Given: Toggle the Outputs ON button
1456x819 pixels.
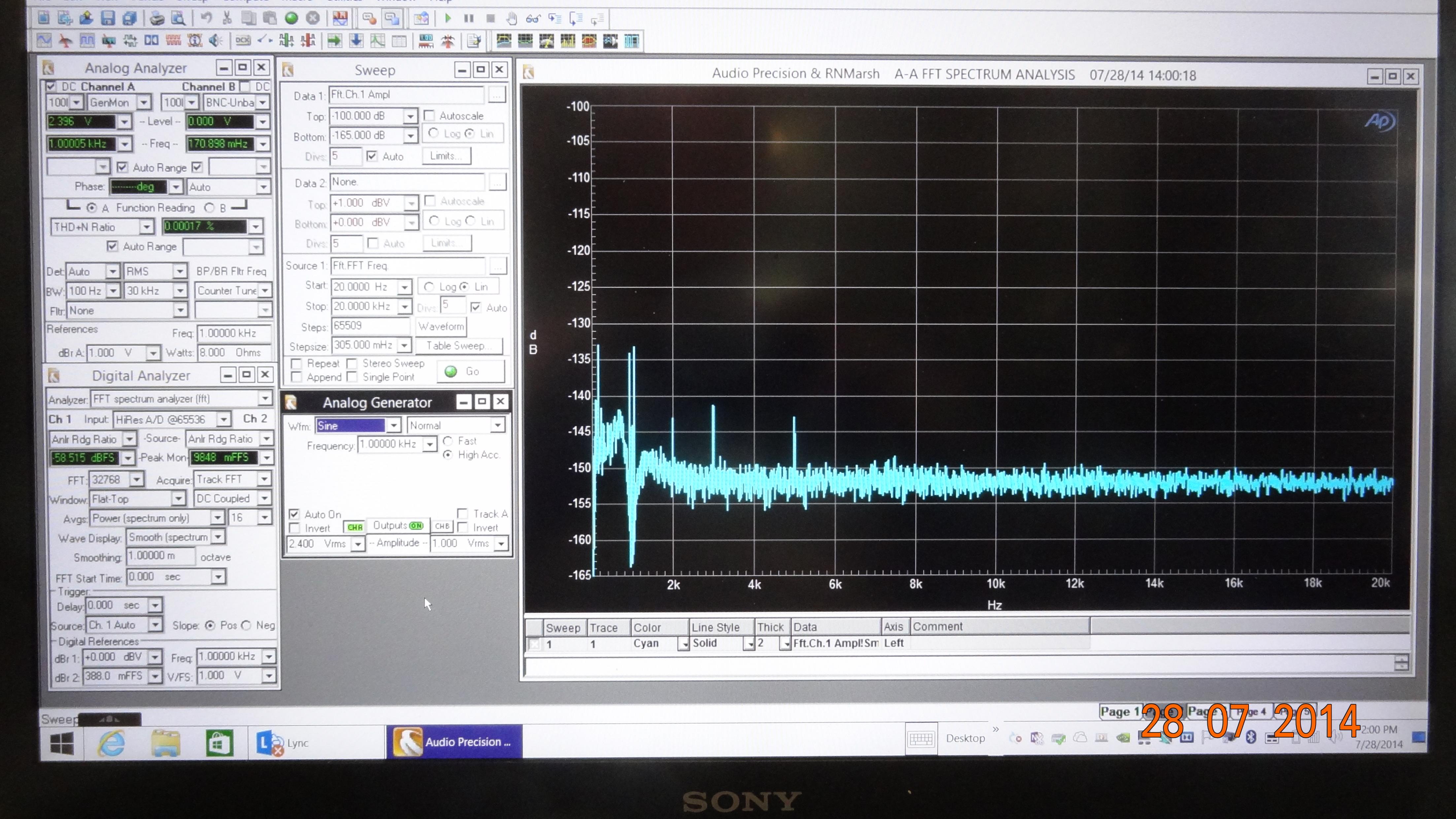Looking at the screenshot, I should coord(398,526).
